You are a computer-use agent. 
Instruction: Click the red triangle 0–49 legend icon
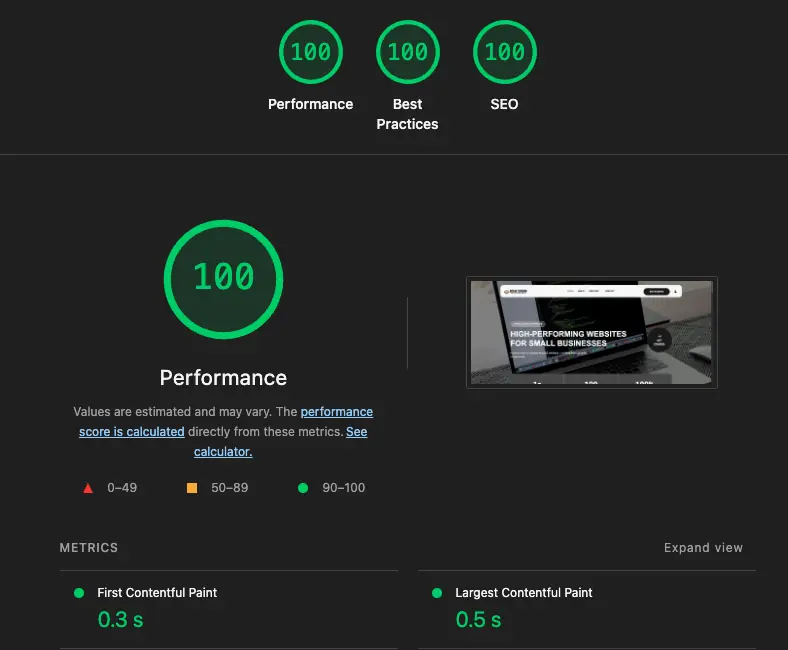pyautogui.click(x=88, y=488)
